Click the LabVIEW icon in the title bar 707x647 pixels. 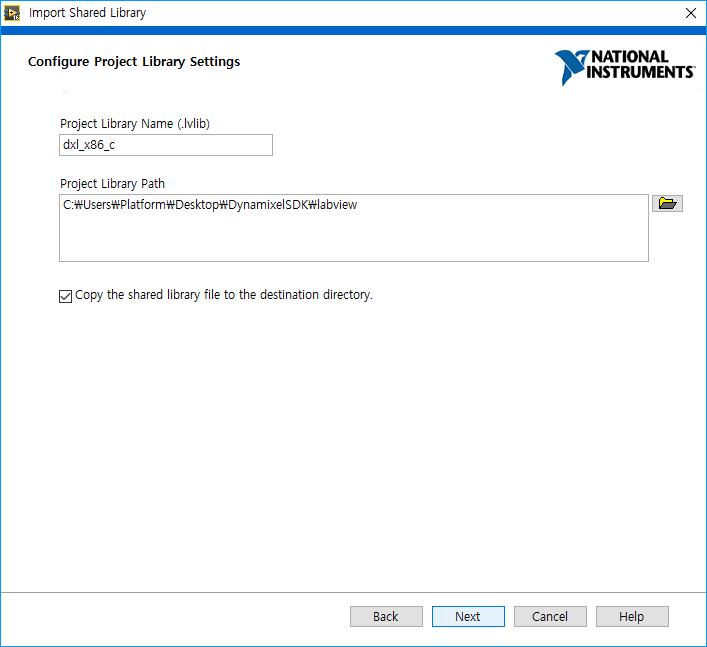coord(13,13)
